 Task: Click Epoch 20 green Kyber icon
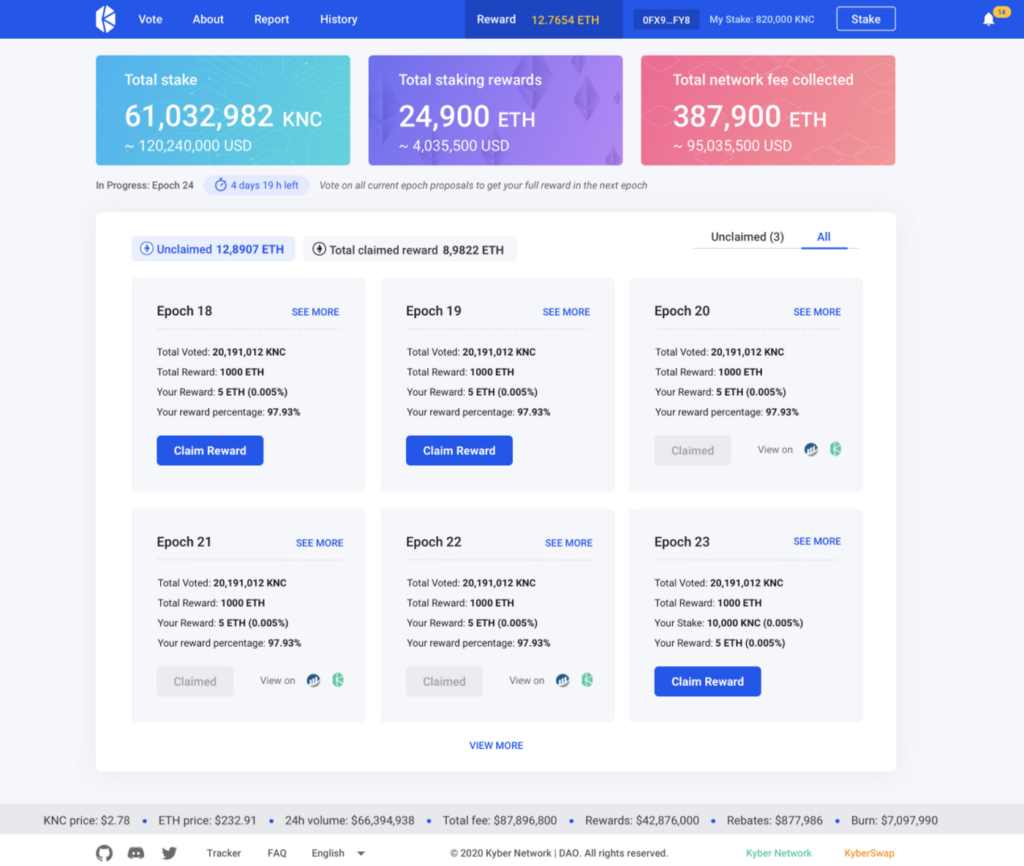pyautogui.click(x=835, y=449)
